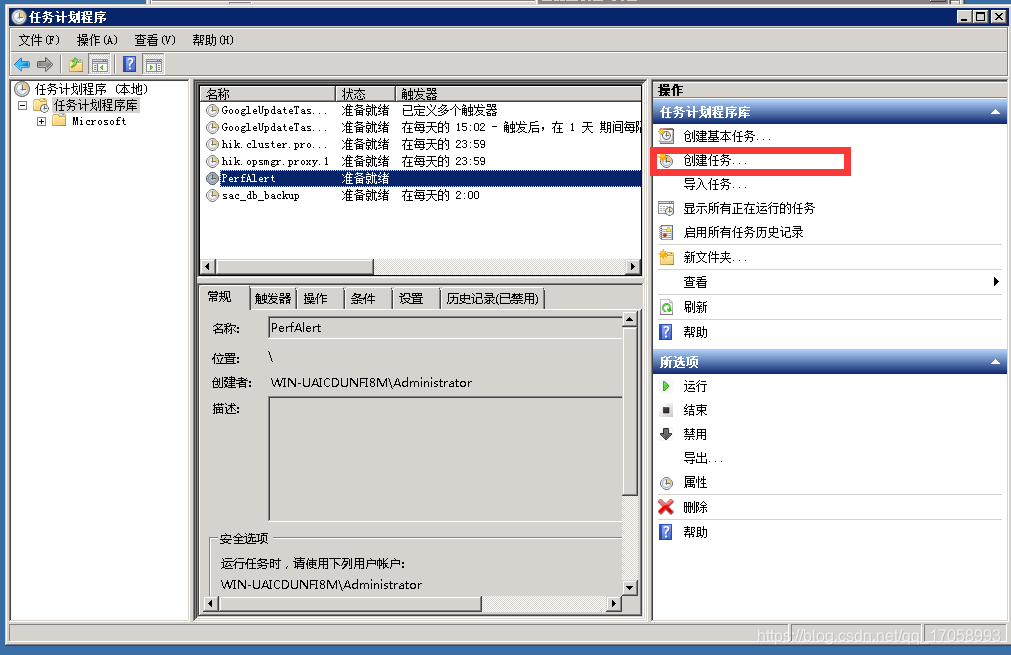Screen dimensions: 1011x655
Task: Click the 显示所有正在运行的任务 icon
Action: point(666,208)
